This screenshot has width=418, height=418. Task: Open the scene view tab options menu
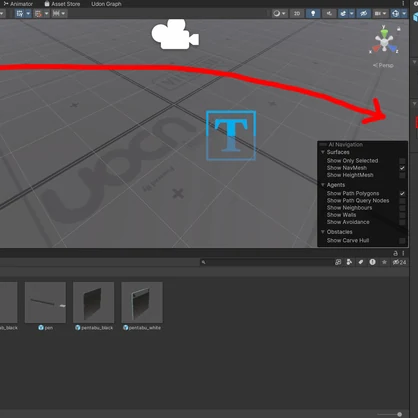coord(403,3)
